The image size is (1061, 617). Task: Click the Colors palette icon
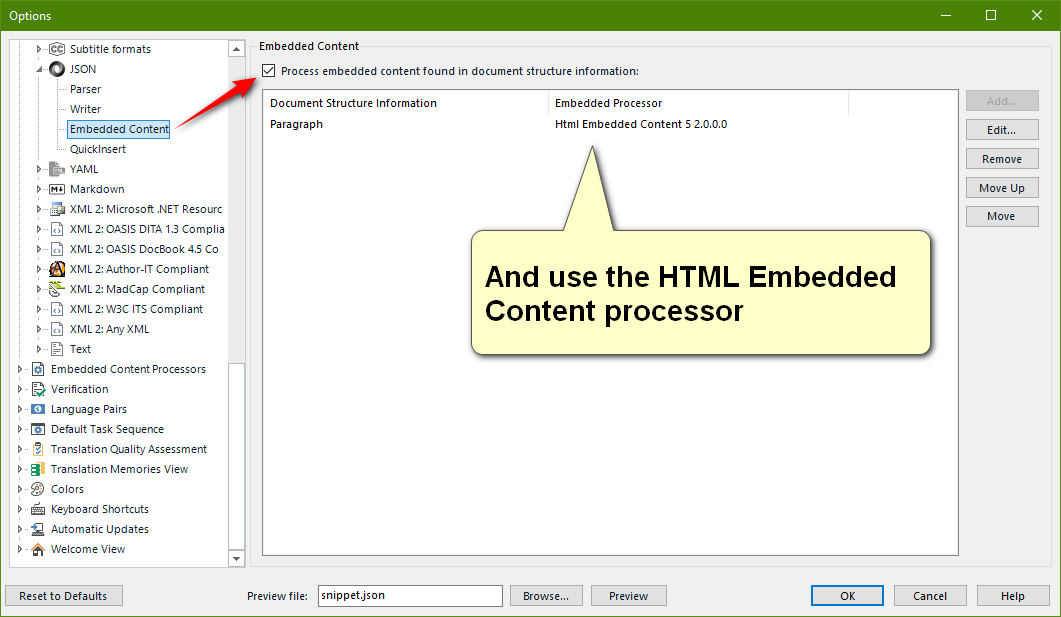[x=38, y=489]
